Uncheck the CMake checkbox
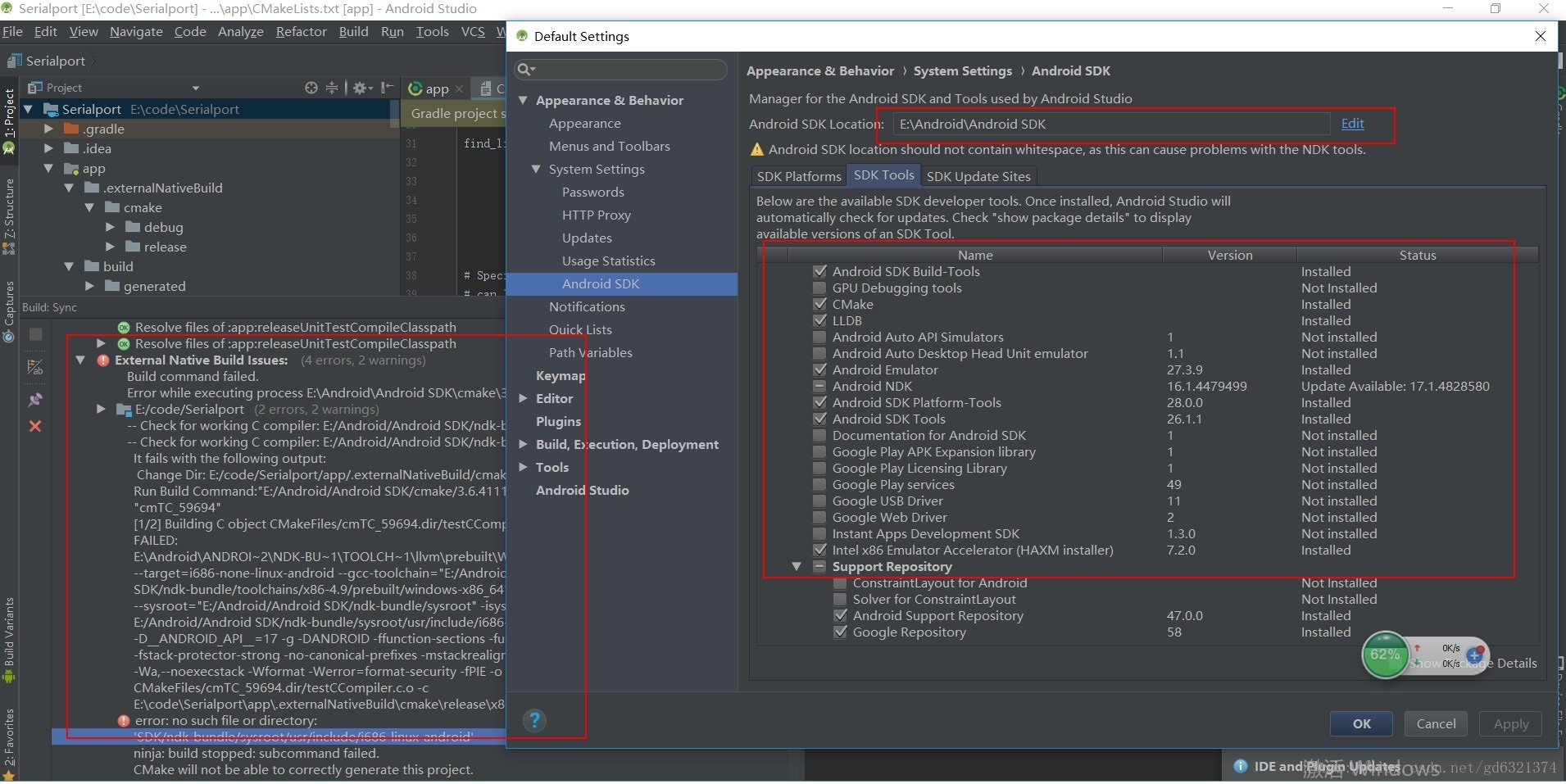Viewport: 1566px width, 784px height. (x=819, y=304)
